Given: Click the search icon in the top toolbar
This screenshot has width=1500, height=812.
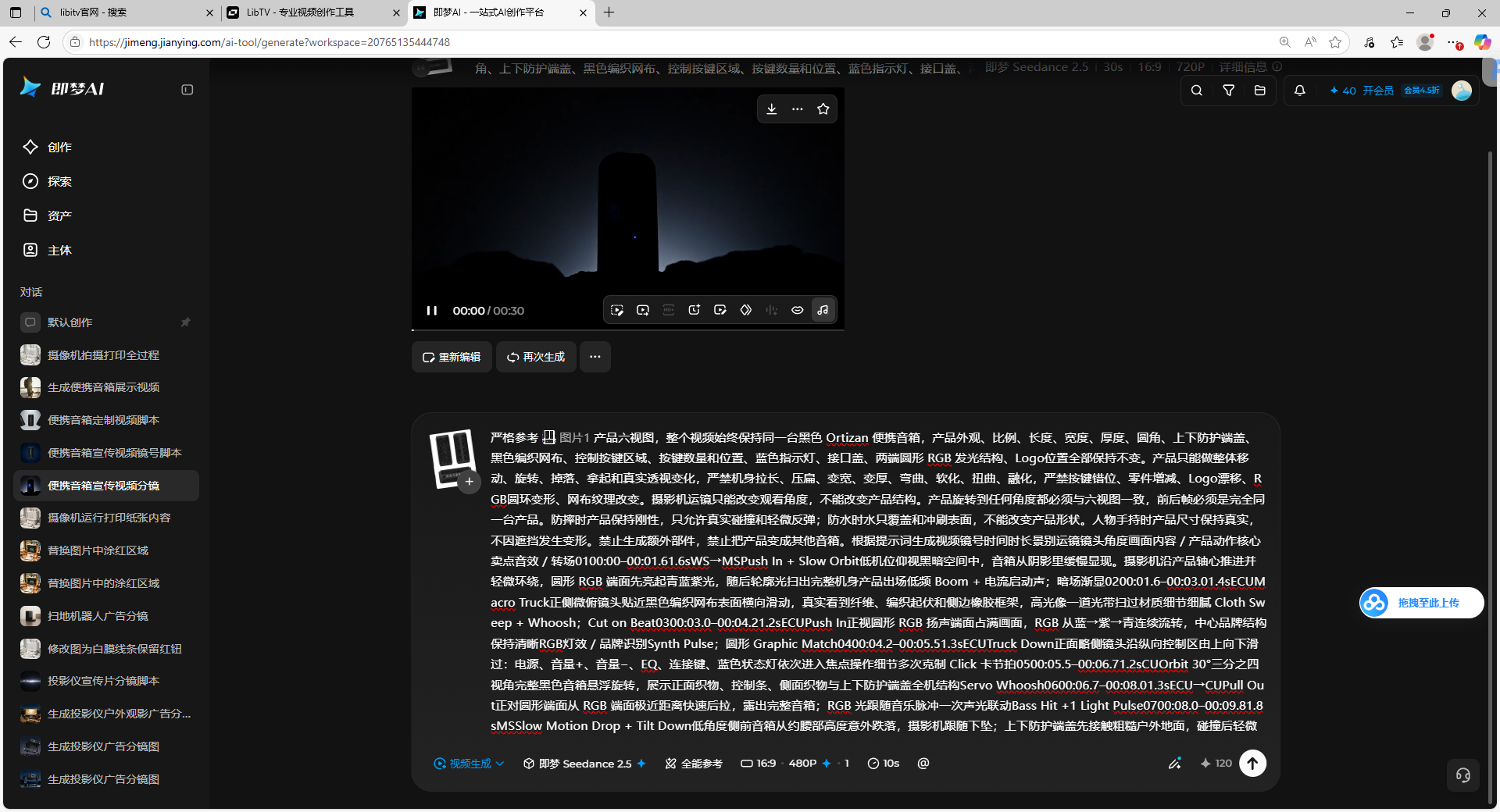Looking at the screenshot, I should point(1196,91).
